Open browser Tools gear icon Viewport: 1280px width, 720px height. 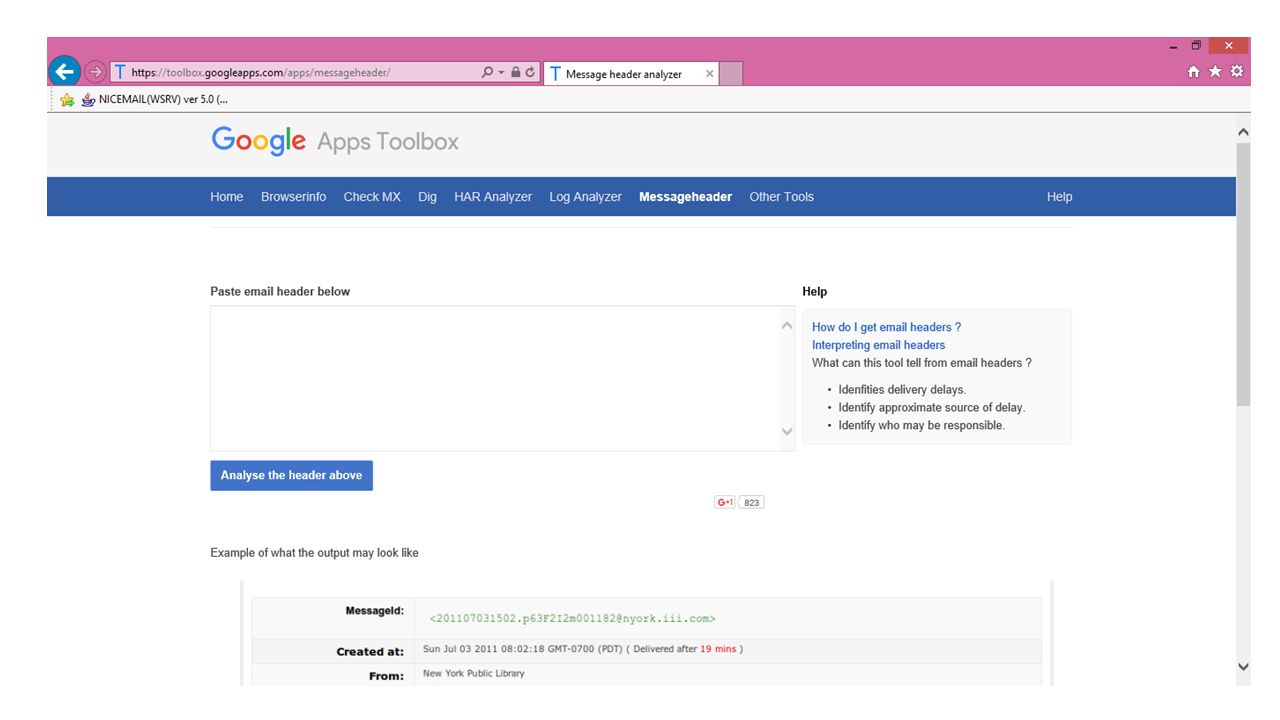pos(1237,72)
